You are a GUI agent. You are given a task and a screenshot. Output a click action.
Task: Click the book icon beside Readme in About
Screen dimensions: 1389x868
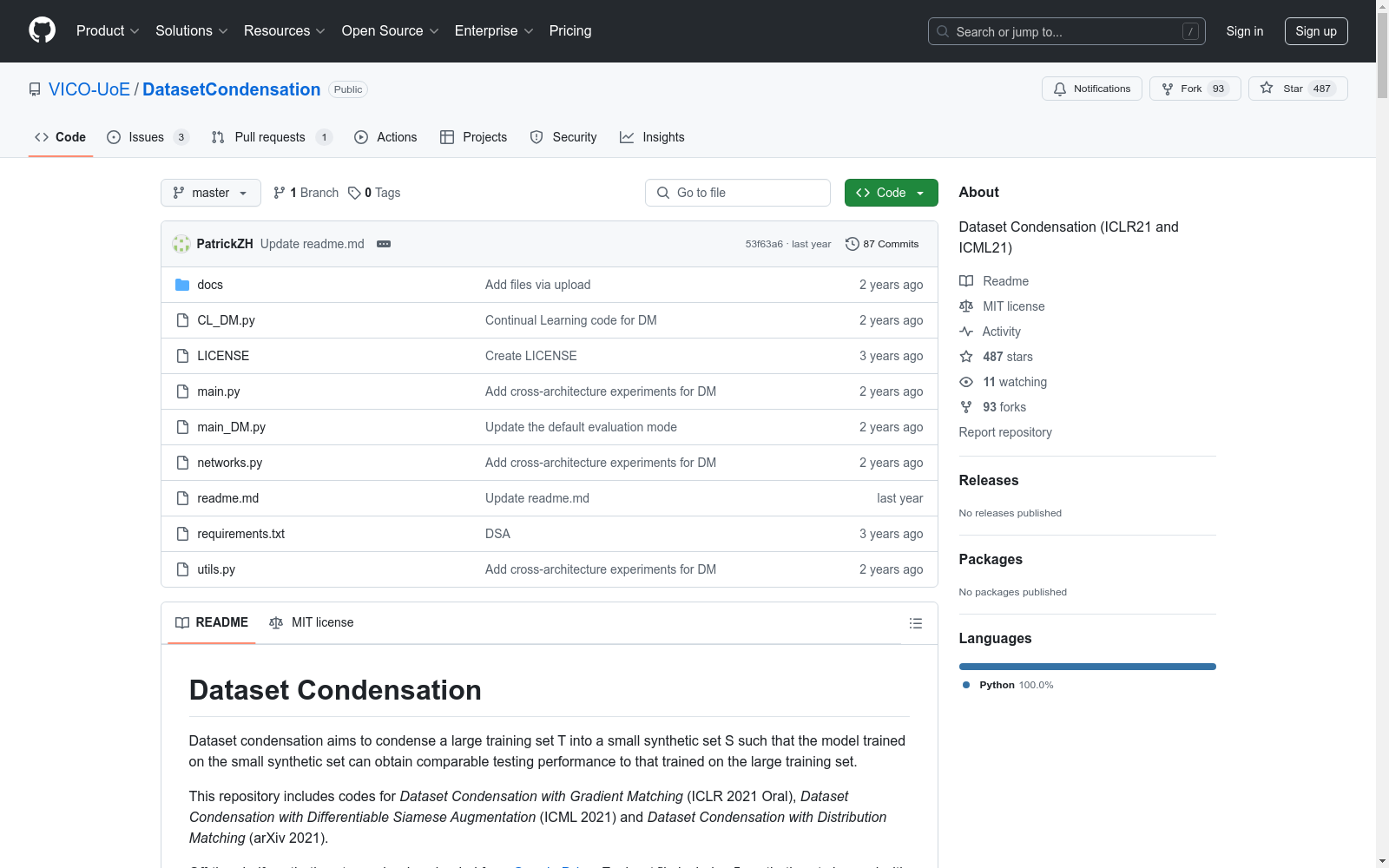[966, 281]
